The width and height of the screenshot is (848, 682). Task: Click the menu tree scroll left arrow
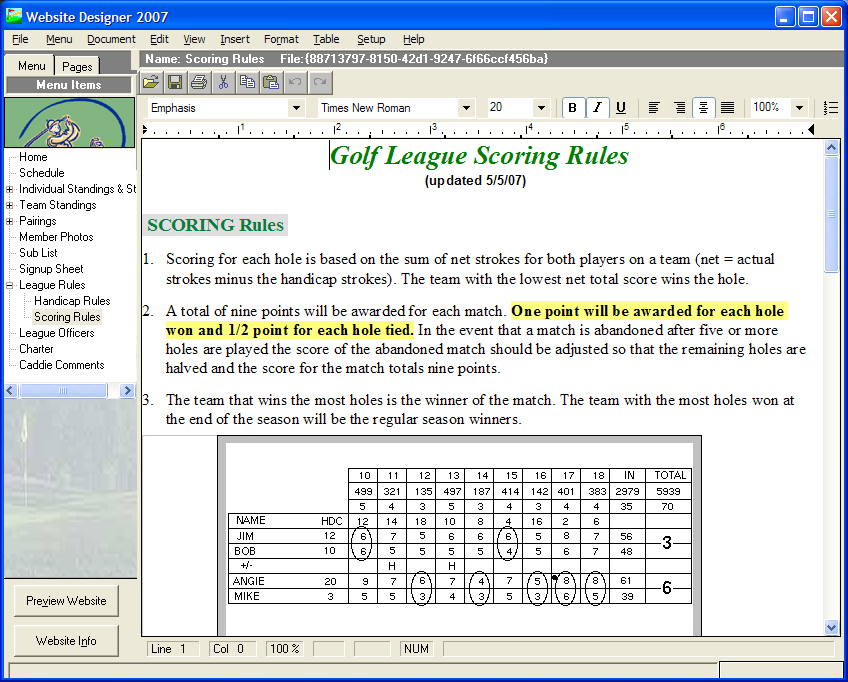[11, 390]
